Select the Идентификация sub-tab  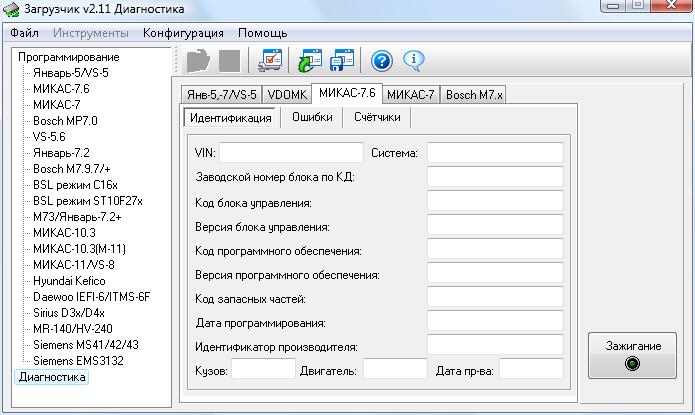tap(230, 118)
